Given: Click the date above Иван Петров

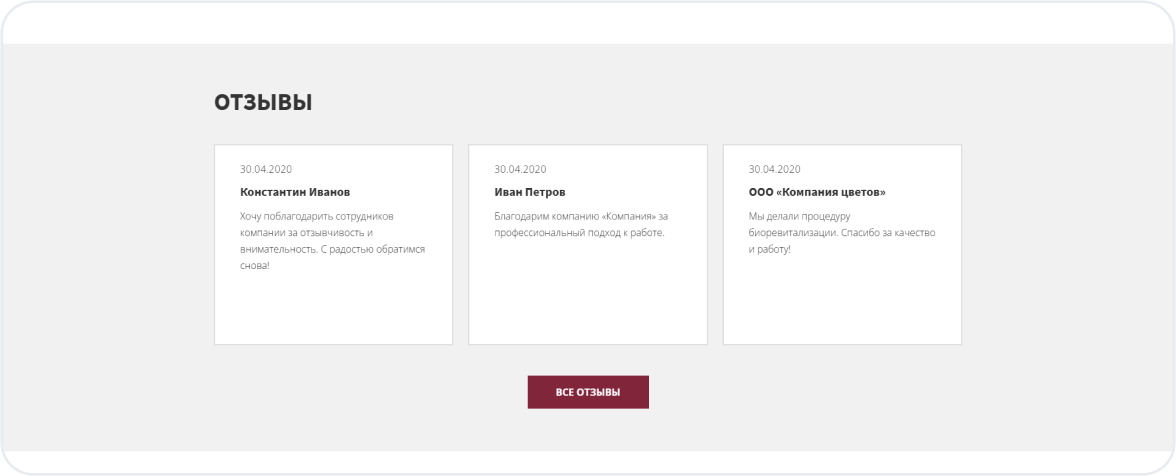Looking at the screenshot, I should [x=520, y=169].
